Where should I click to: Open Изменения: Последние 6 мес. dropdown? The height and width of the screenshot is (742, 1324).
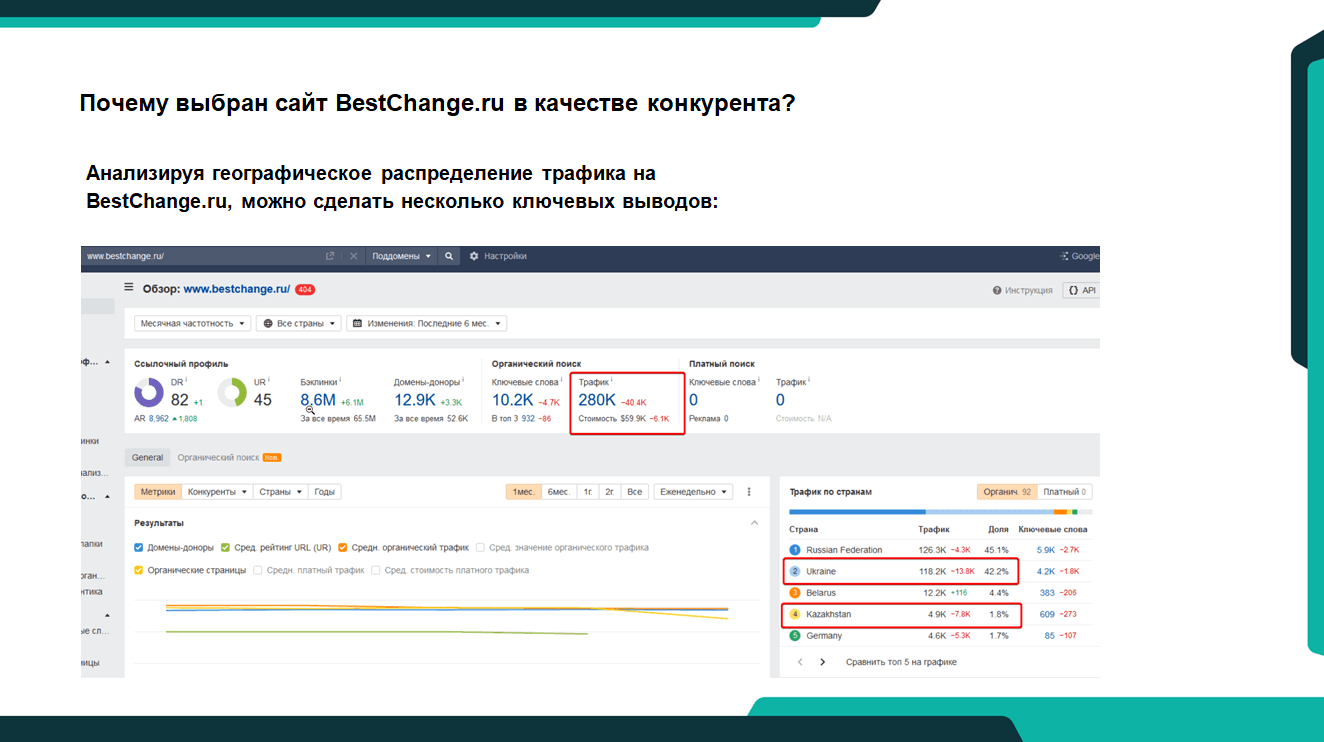point(427,323)
